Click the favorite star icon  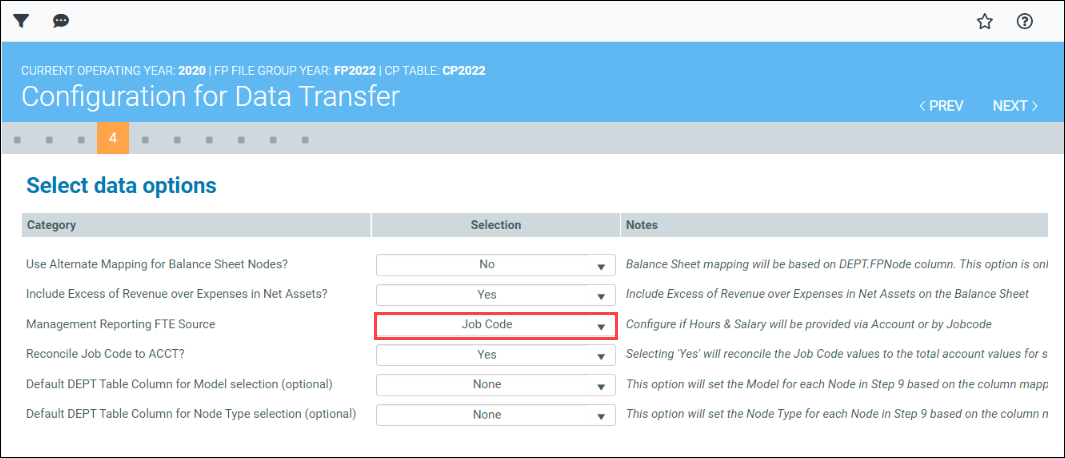coord(985,21)
